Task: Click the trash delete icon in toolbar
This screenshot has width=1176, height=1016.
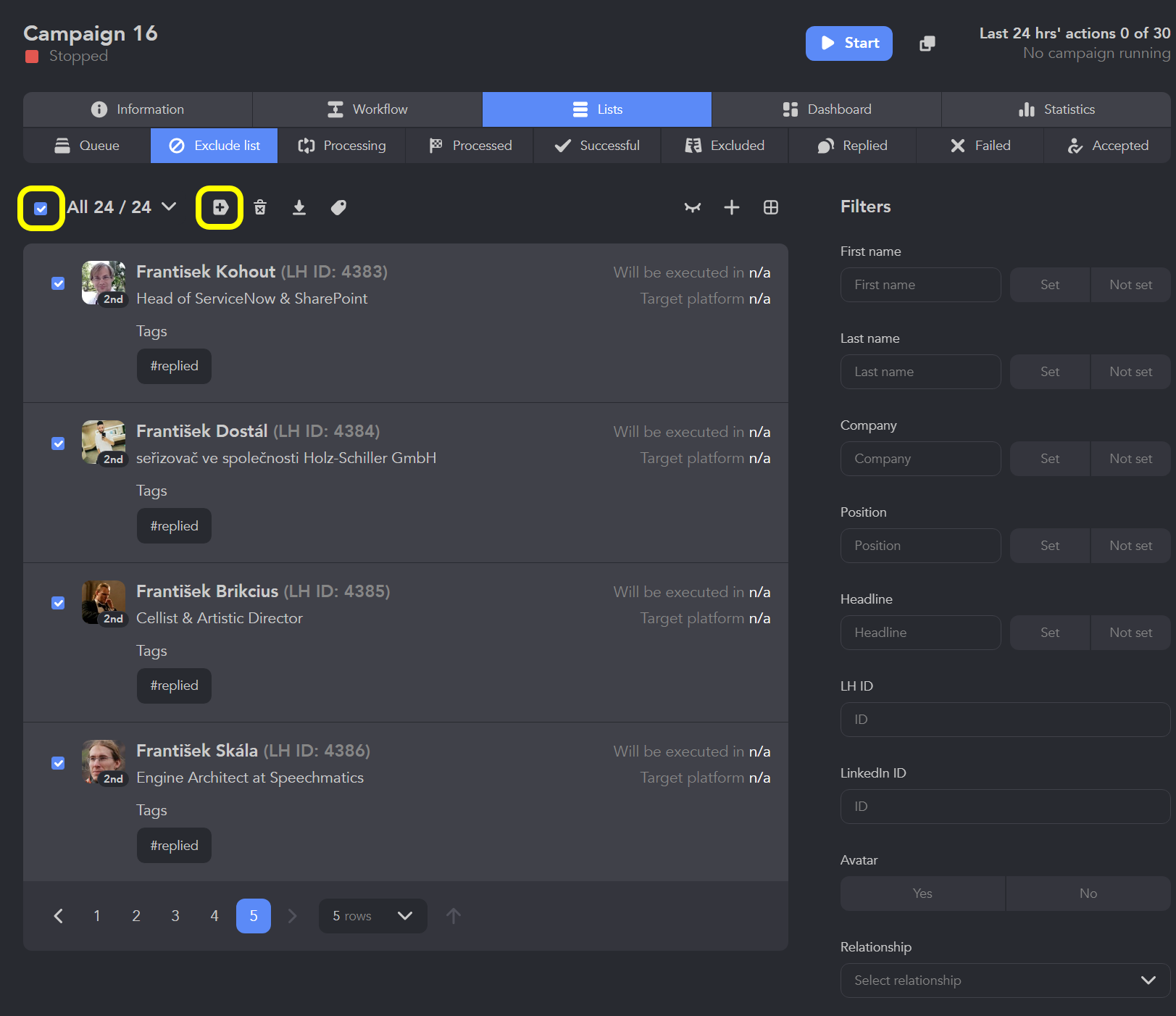Action: tap(260, 208)
